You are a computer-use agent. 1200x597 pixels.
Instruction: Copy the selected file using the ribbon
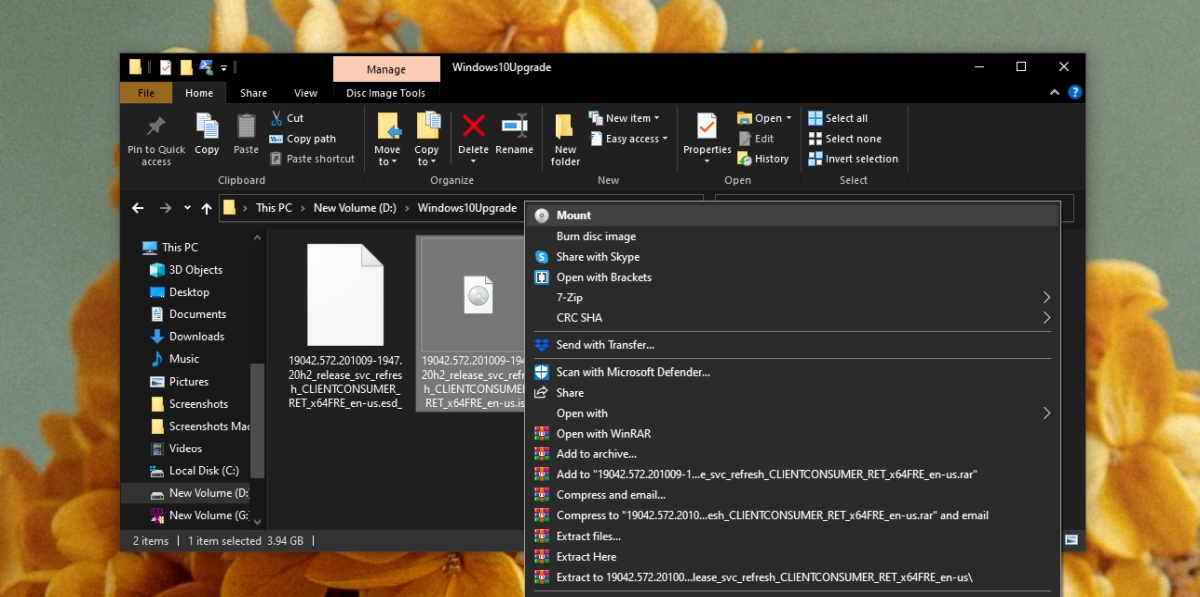click(206, 138)
